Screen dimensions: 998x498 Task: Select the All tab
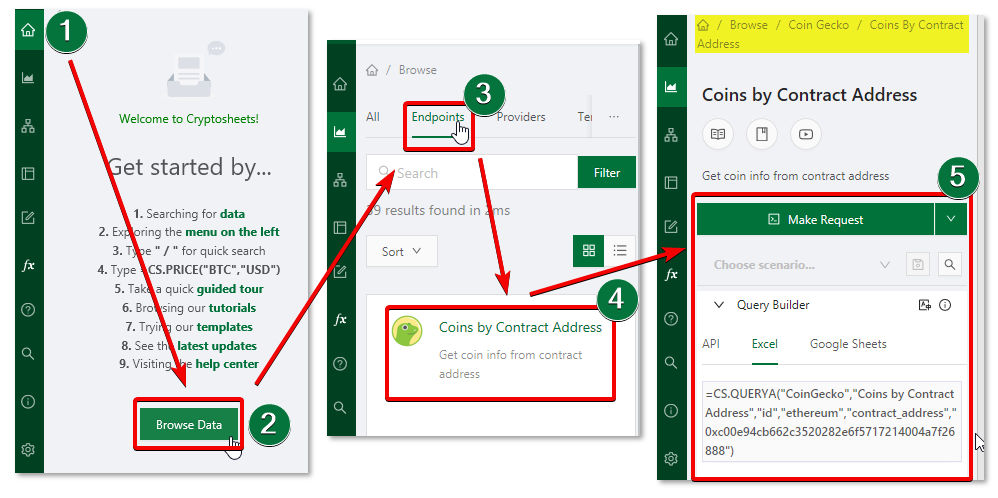(x=373, y=117)
